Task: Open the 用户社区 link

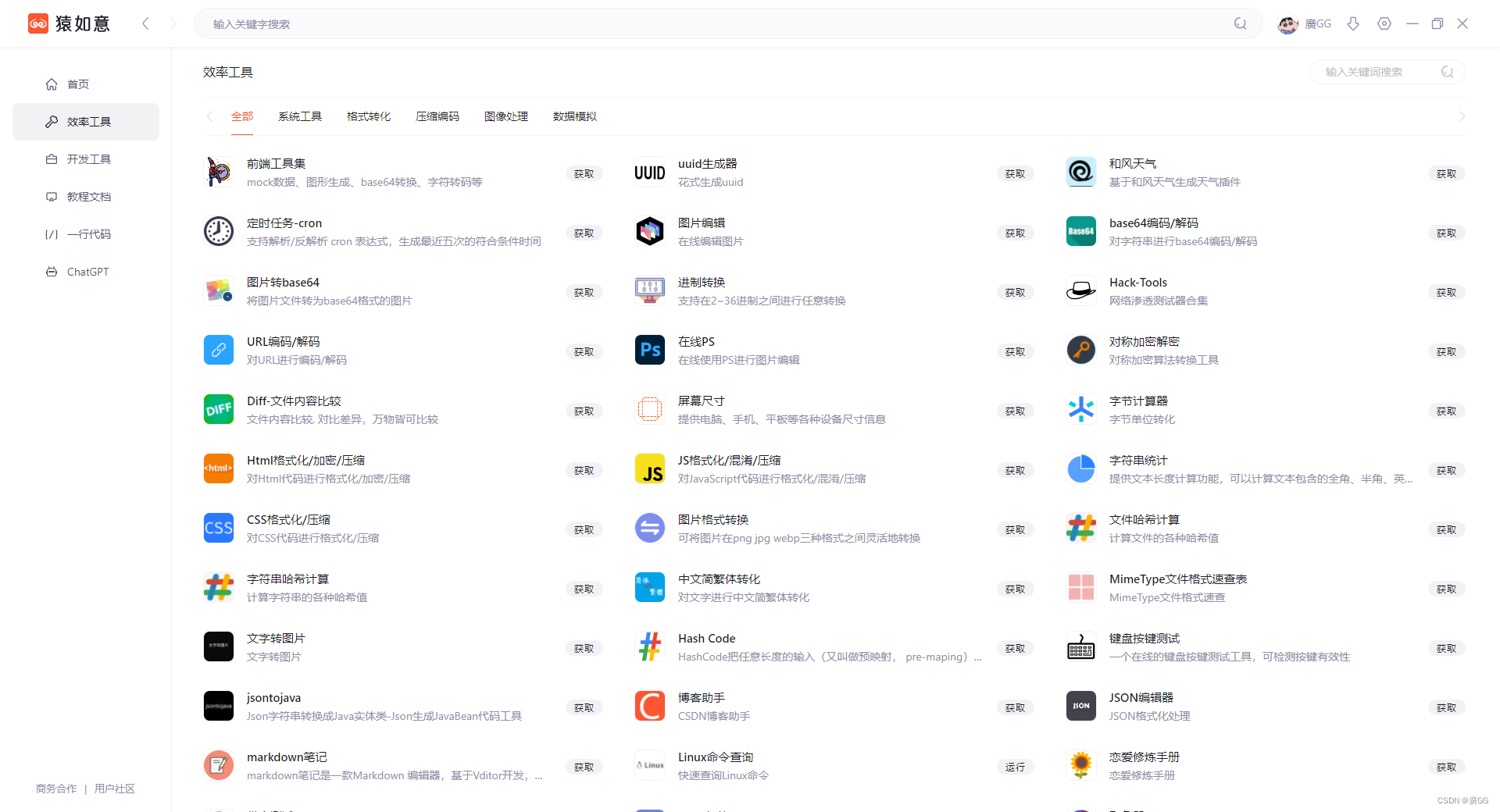Action: click(x=115, y=789)
